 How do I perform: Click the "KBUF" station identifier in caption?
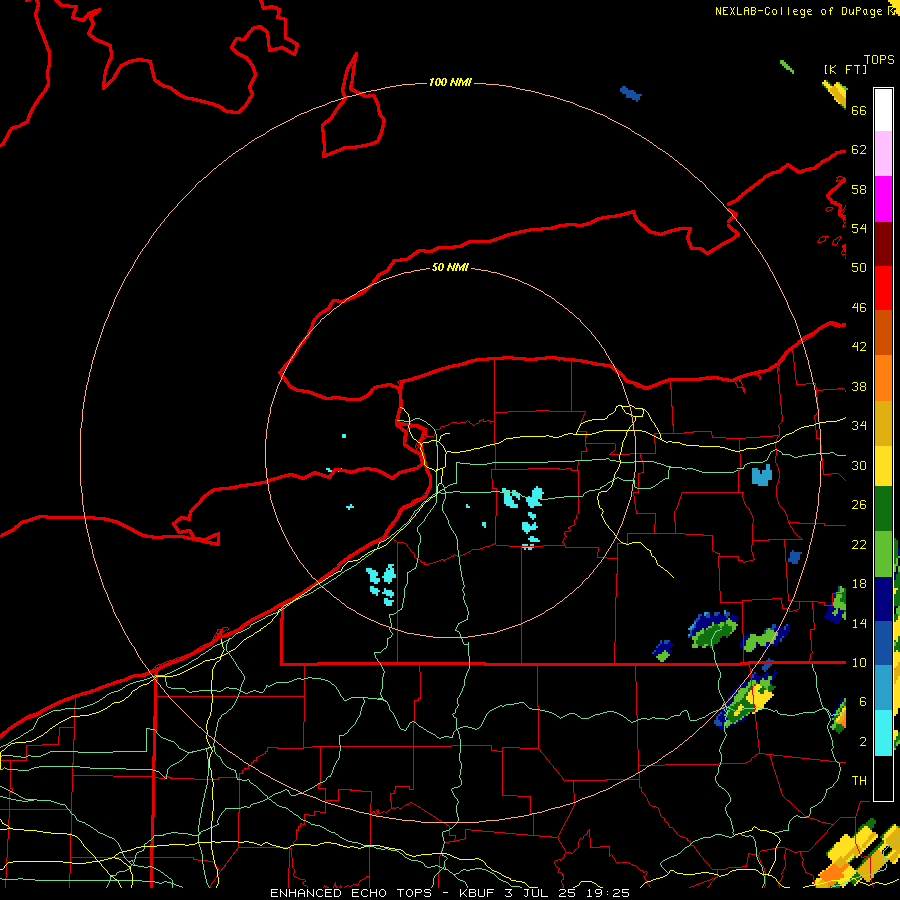(x=478, y=893)
